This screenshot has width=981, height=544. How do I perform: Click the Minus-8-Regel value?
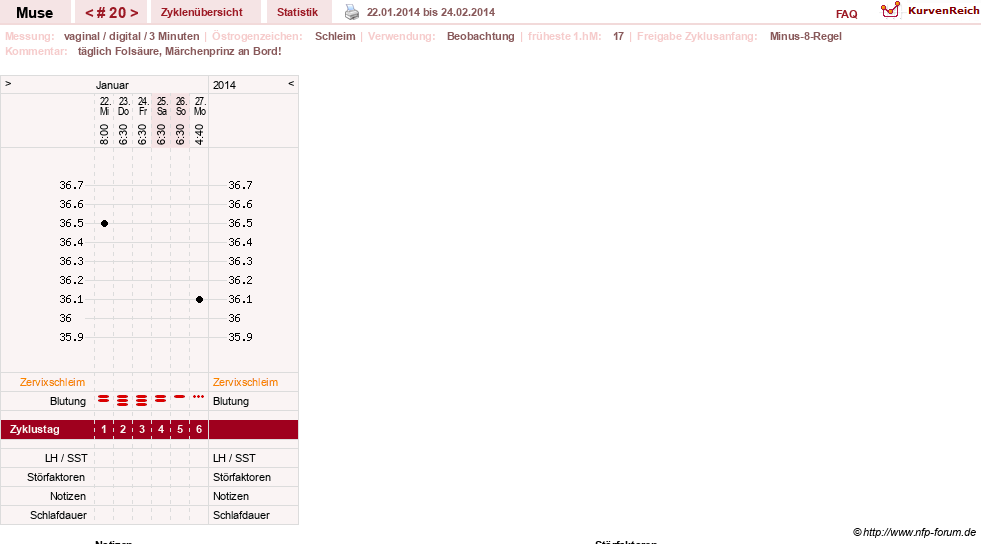(x=805, y=36)
